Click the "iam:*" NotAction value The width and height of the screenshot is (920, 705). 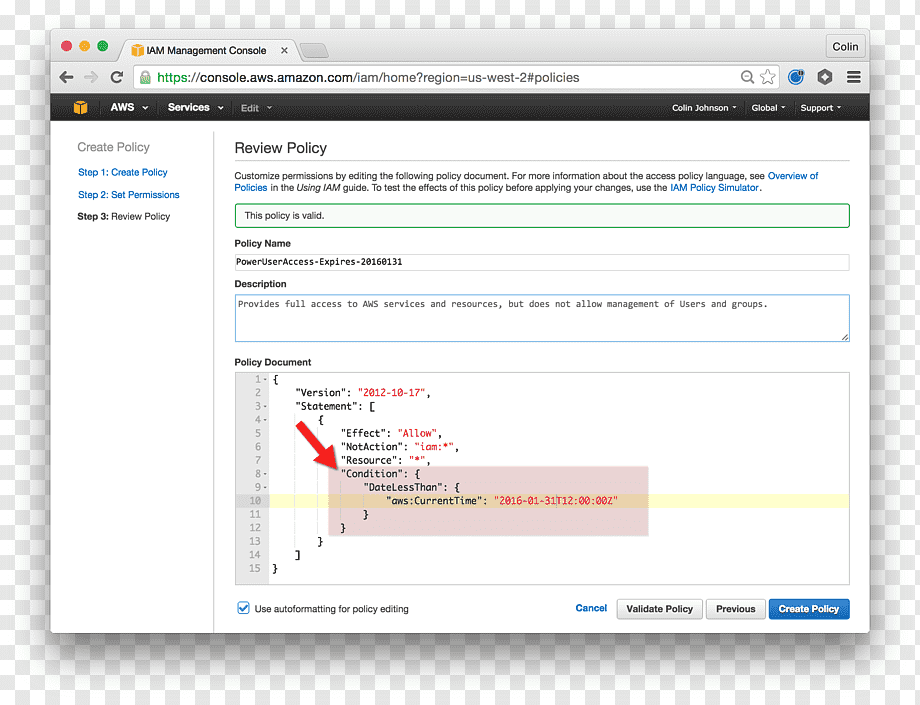434,446
